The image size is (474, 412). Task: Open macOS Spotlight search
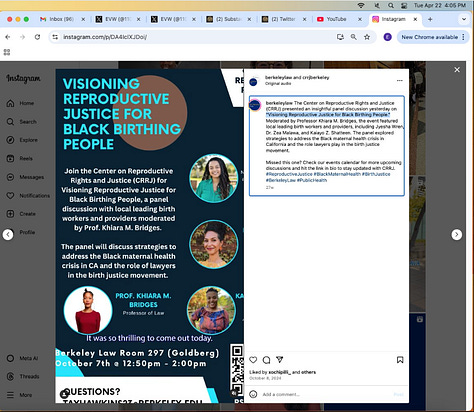(x=391, y=5)
